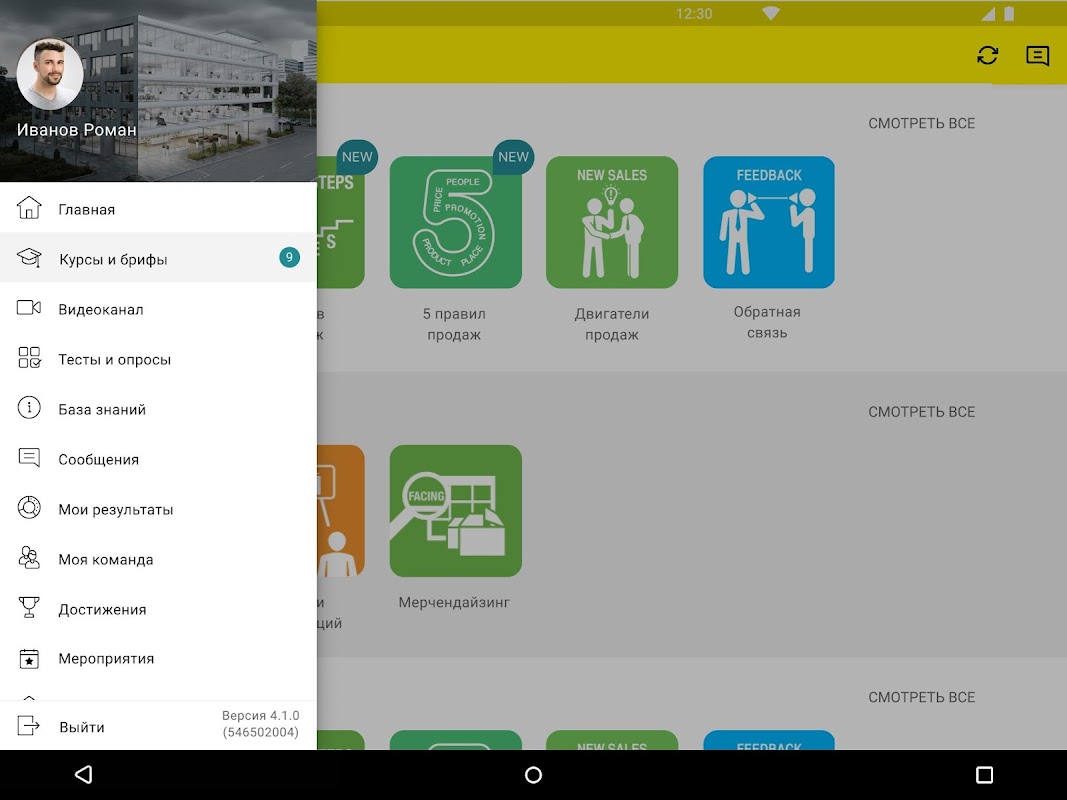Click the refresh sync icon in top bar
Viewport: 1067px width, 800px height.
tap(987, 55)
